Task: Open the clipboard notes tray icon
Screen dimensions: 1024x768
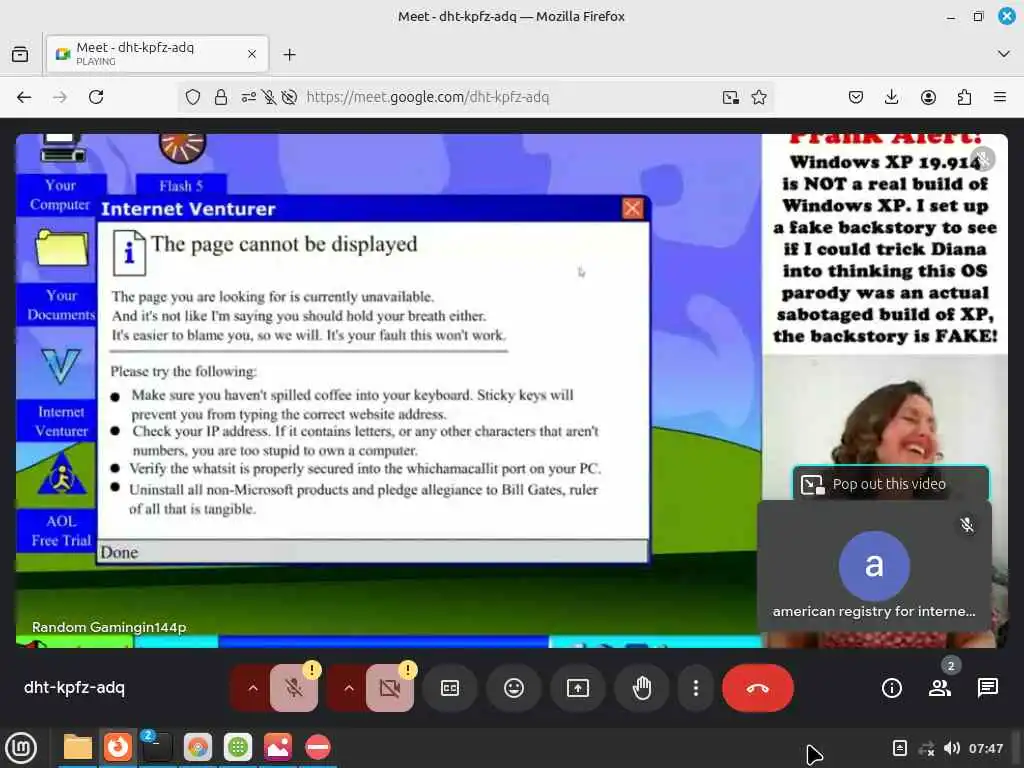Action: (899, 748)
